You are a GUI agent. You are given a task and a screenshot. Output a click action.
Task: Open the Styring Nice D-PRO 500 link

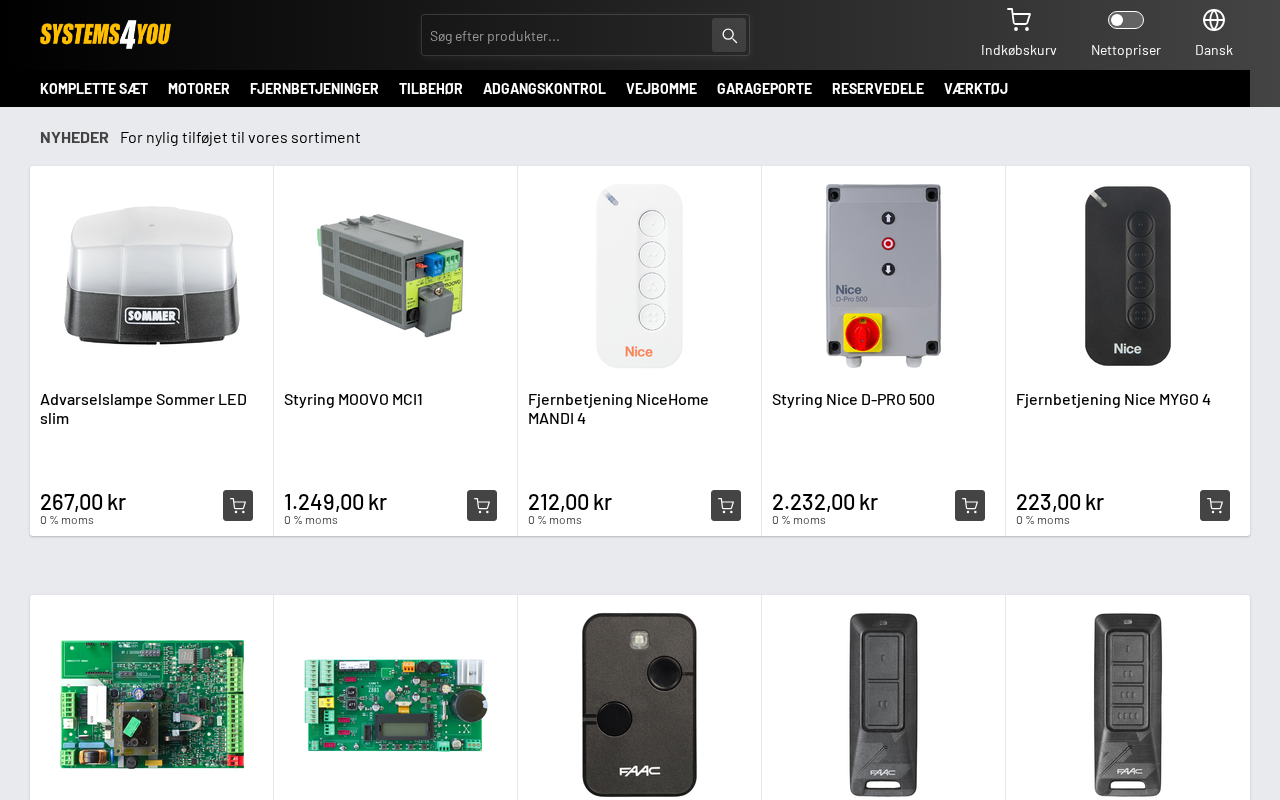pyautogui.click(x=853, y=399)
